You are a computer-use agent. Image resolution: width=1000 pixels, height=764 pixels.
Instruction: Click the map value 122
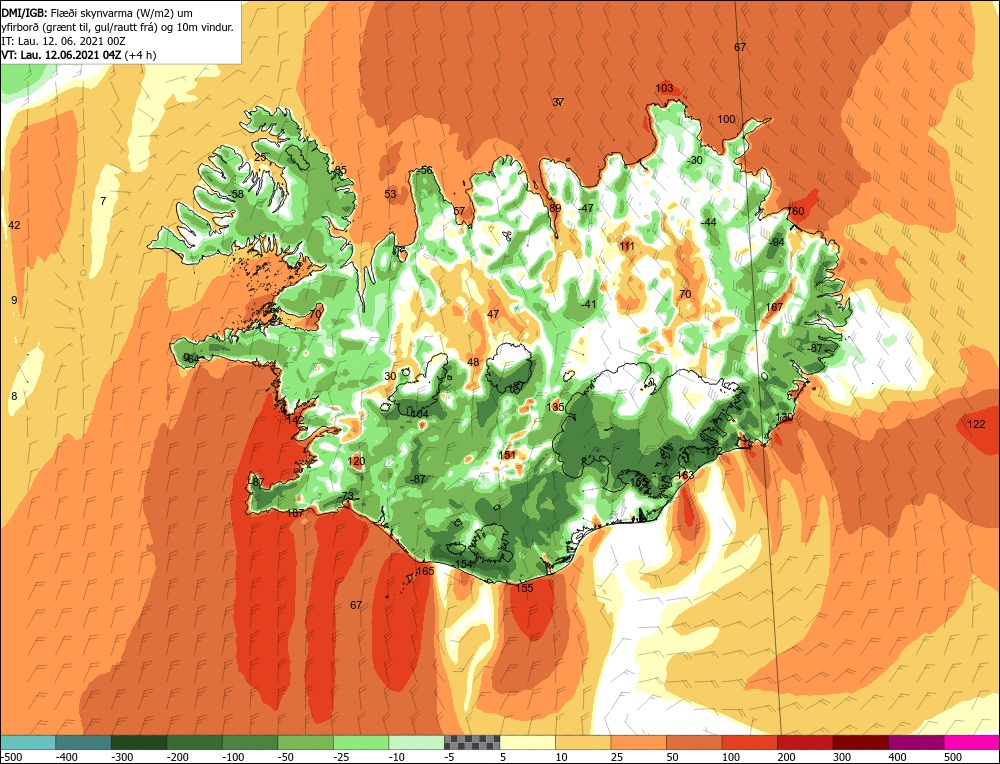pyautogui.click(x=976, y=424)
